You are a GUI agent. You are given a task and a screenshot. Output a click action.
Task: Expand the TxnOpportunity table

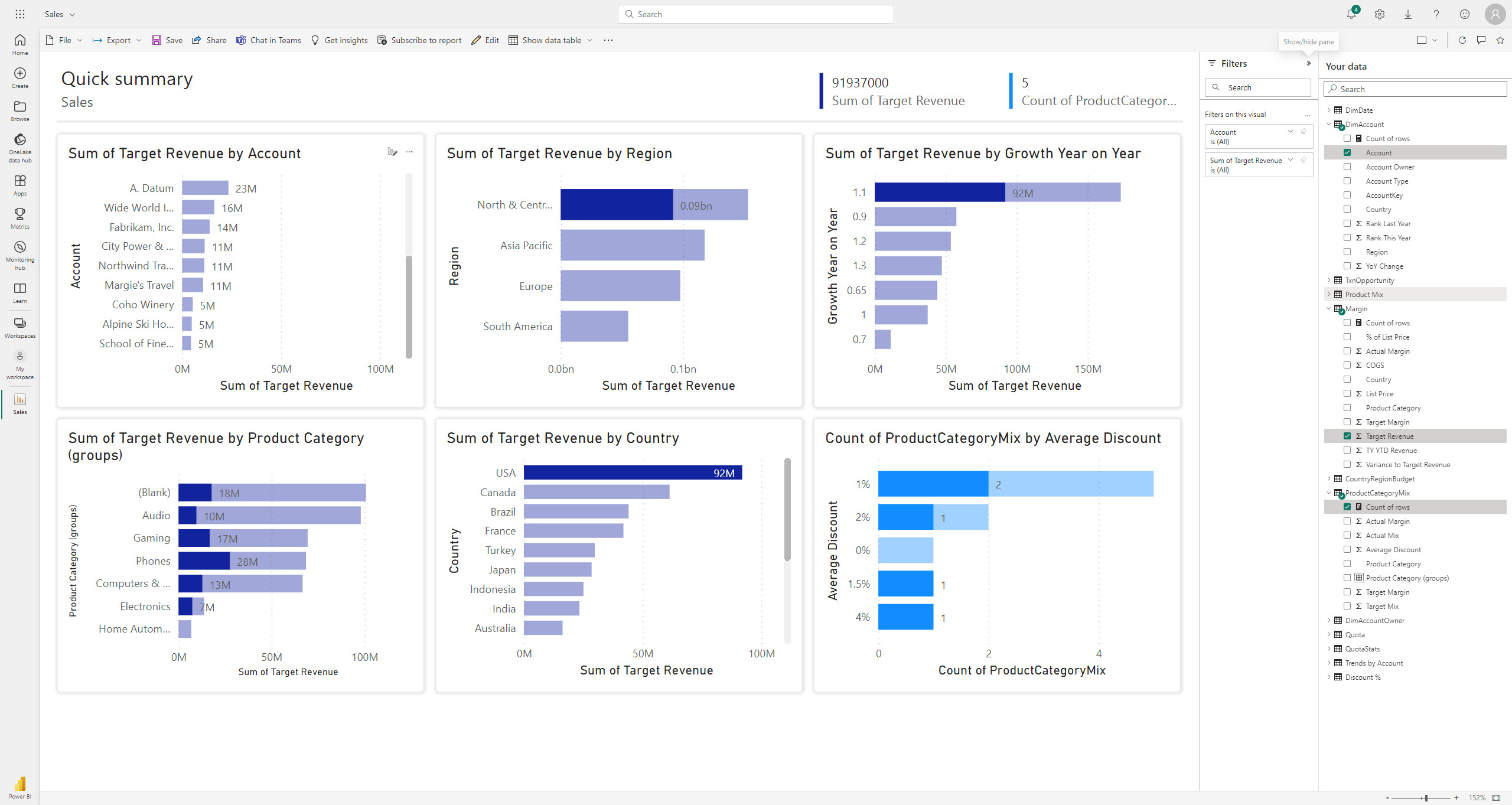click(x=1329, y=280)
